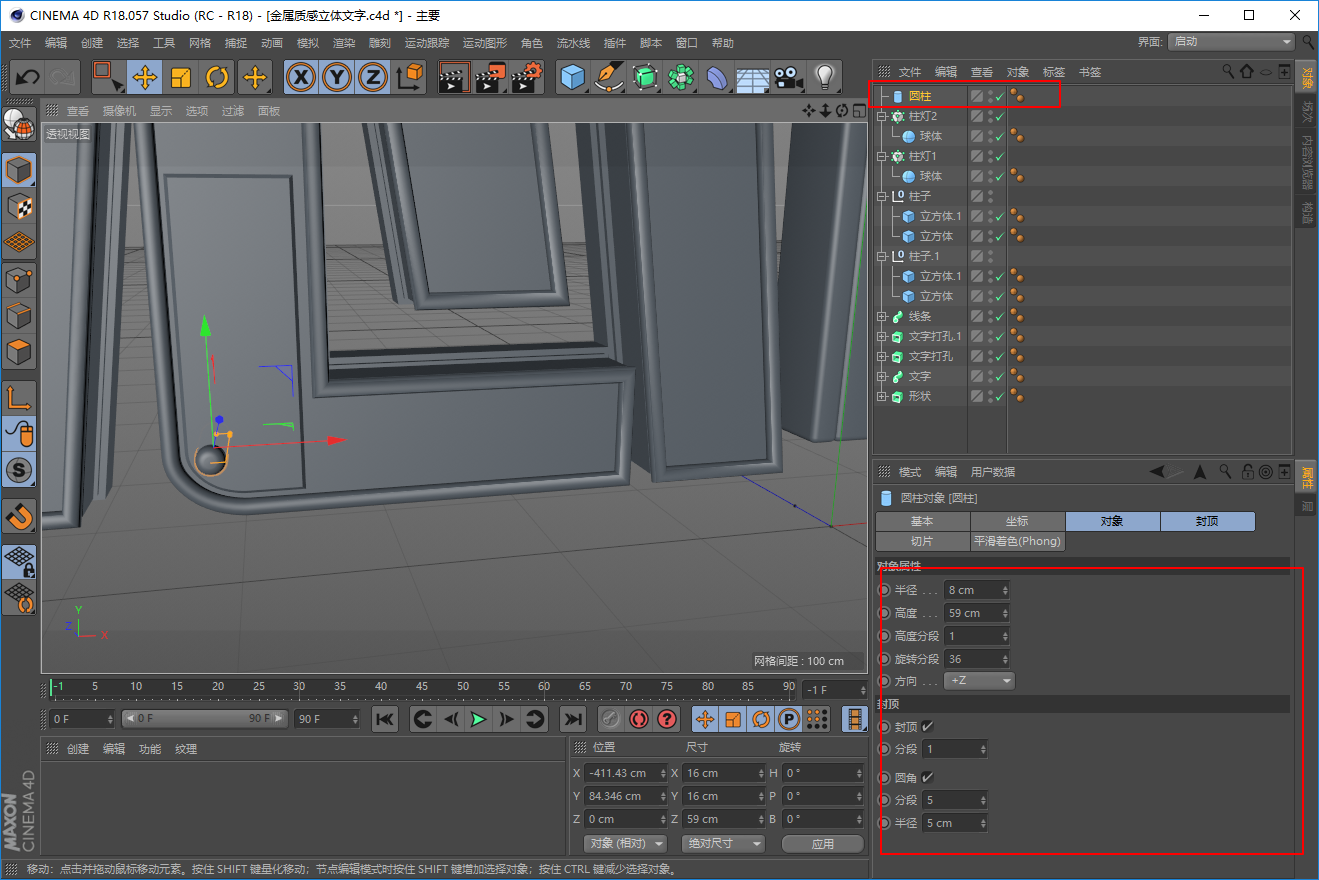Expand the 线条 tree node

coord(882,316)
